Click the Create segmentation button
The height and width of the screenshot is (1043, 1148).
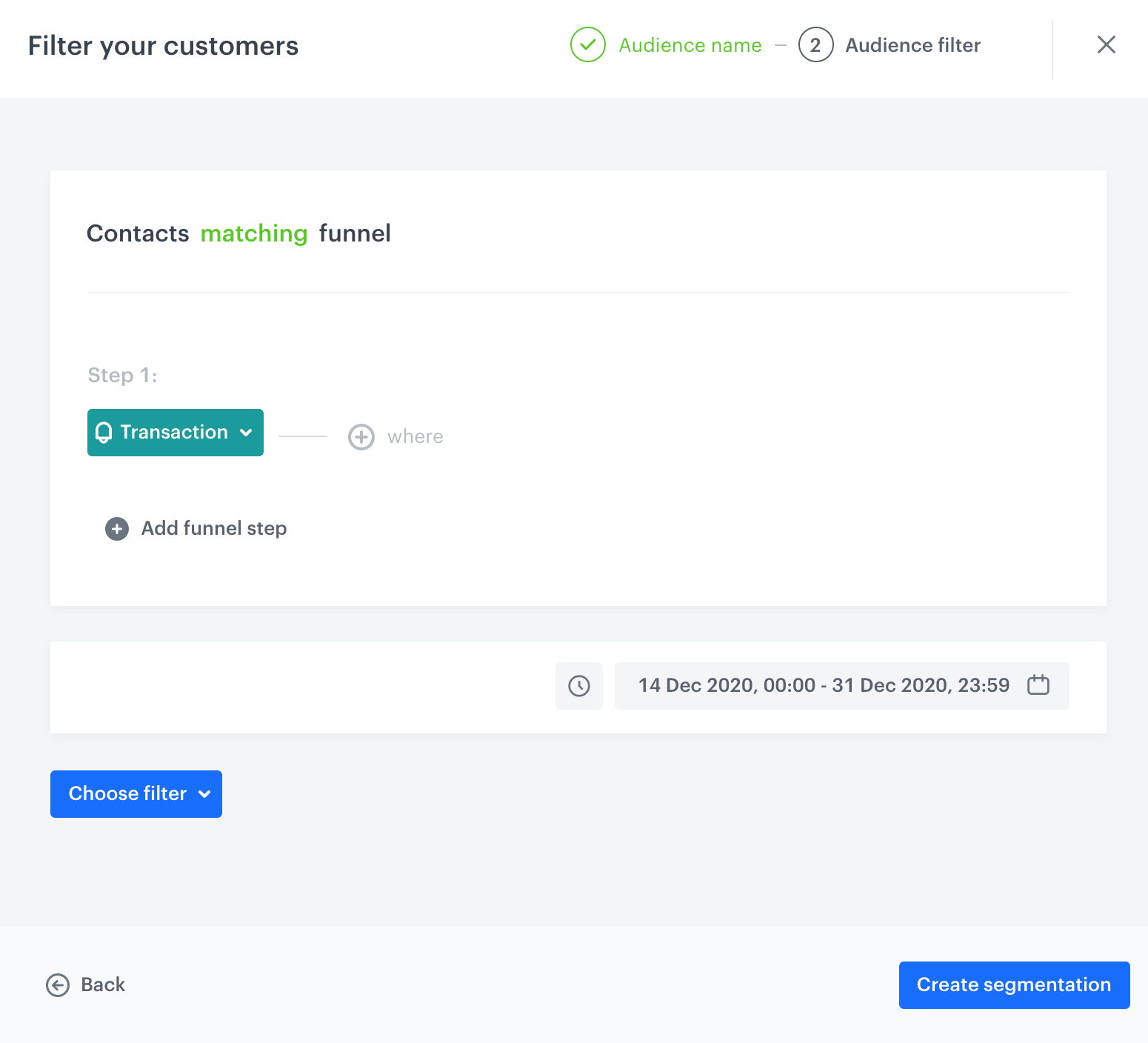point(1014,985)
